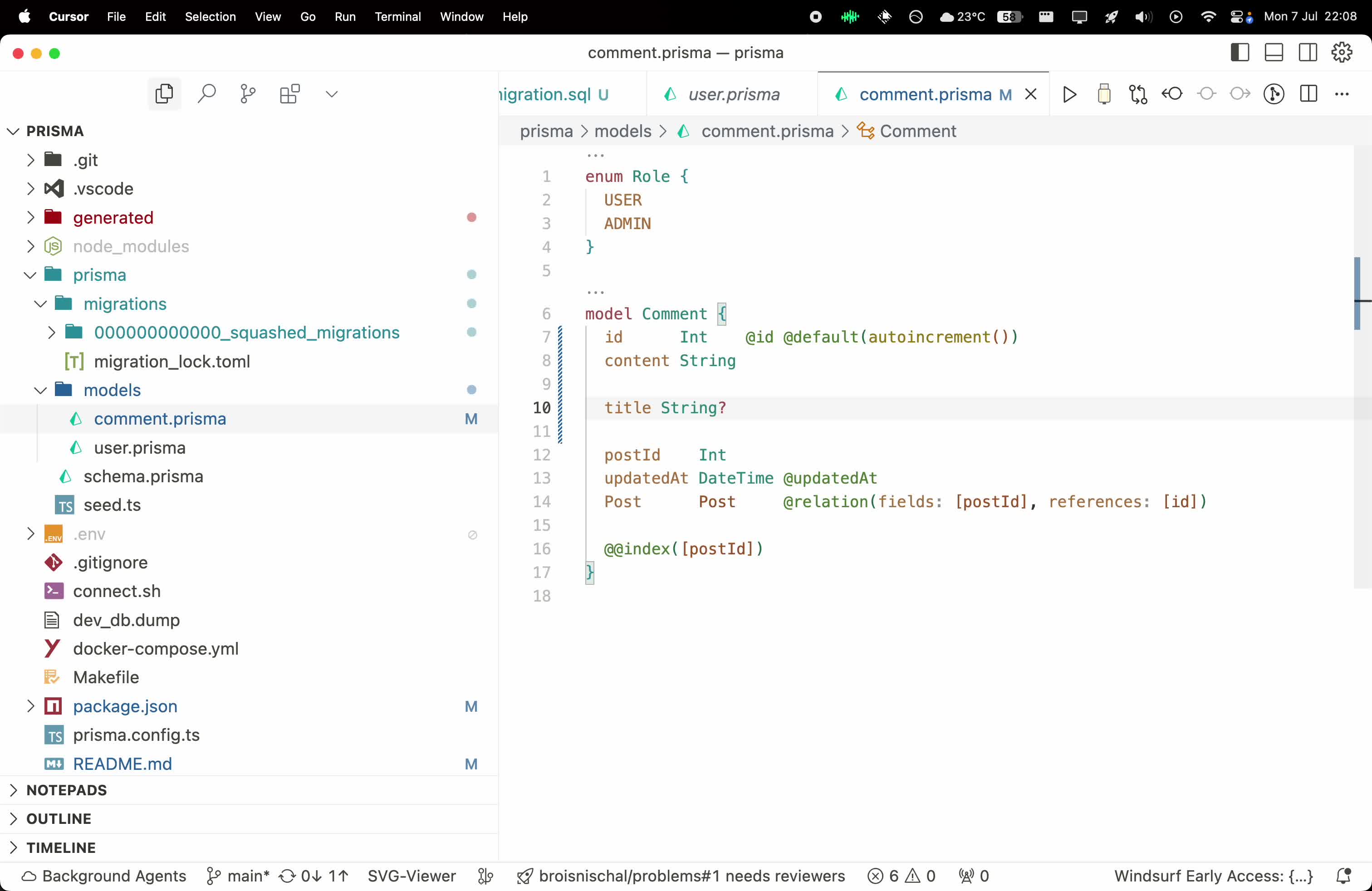Toggle the secondary side bar layout button
1372x891 pixels.
[1308, 53]
